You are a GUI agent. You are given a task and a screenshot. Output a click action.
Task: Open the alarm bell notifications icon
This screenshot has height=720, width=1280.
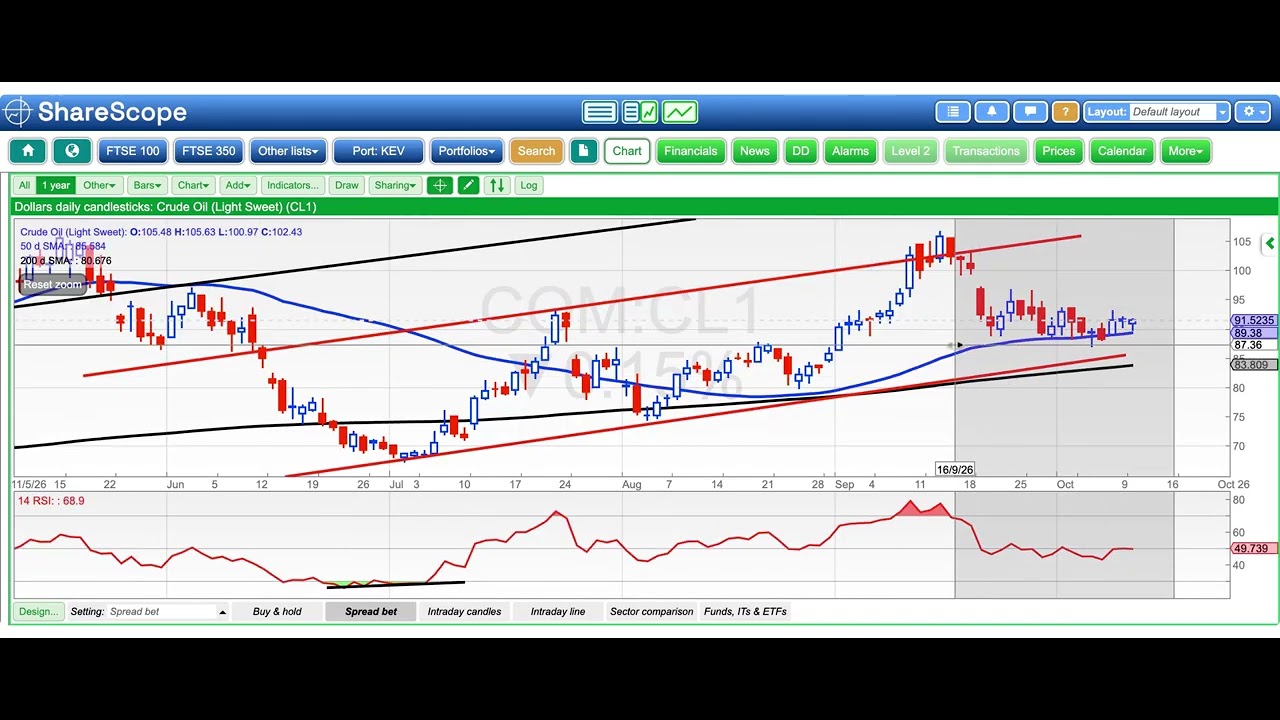[991, 112]
